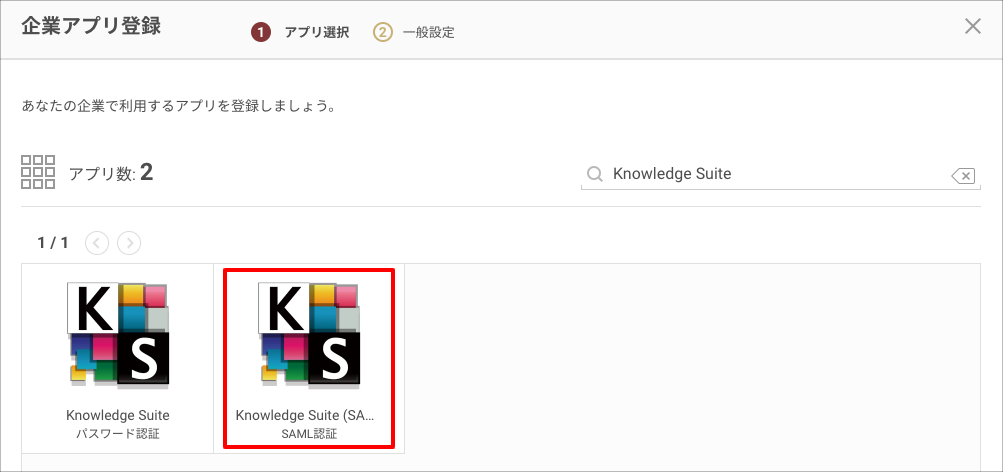Click the Knowledge Suite (SA... app name

point(304,415)
